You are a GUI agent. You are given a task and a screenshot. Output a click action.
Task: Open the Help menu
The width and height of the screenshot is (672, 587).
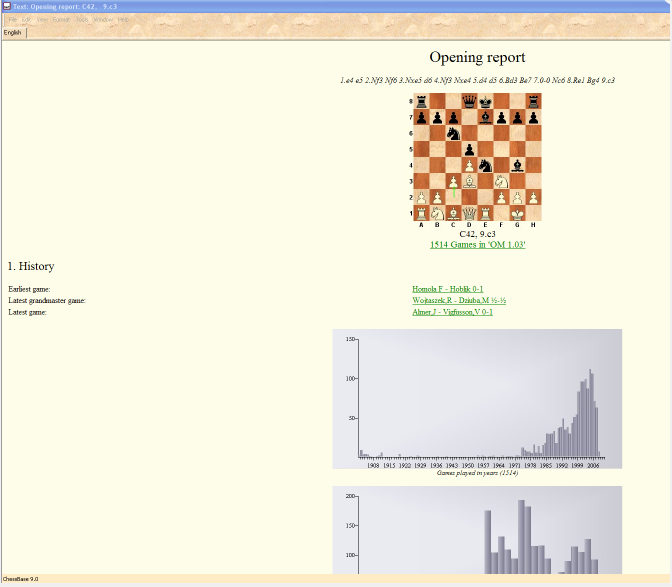123,20
